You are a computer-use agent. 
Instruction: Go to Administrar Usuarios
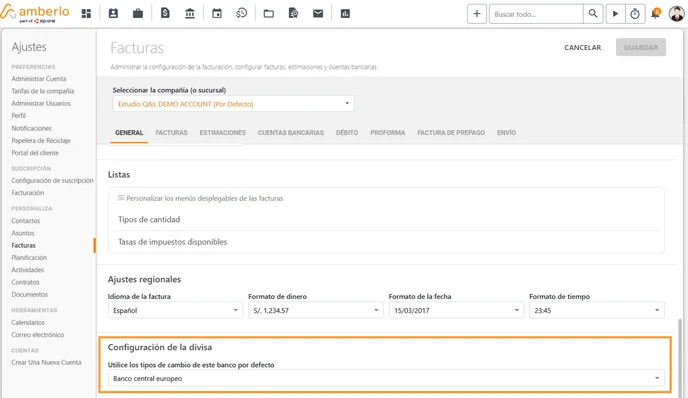(41, 104)
